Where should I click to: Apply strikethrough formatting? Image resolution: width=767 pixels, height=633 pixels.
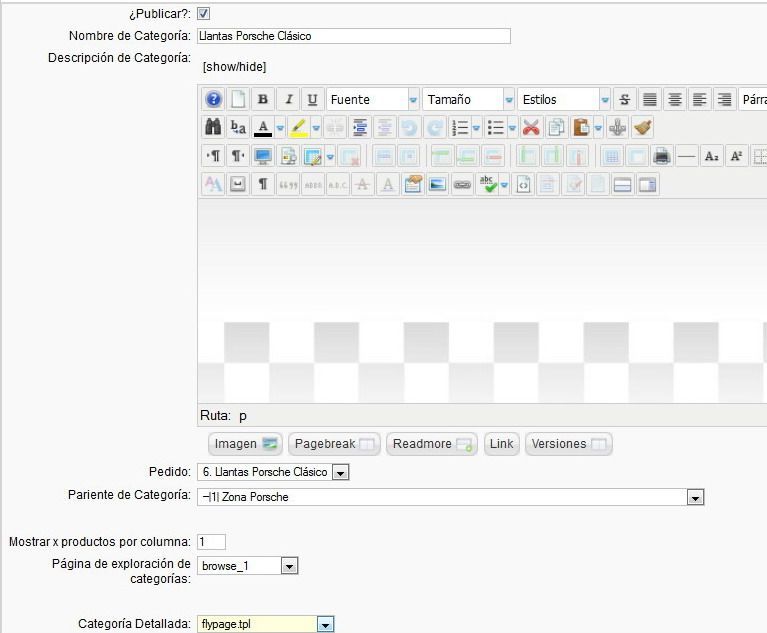pyautogui.click(x=625, y=99)
